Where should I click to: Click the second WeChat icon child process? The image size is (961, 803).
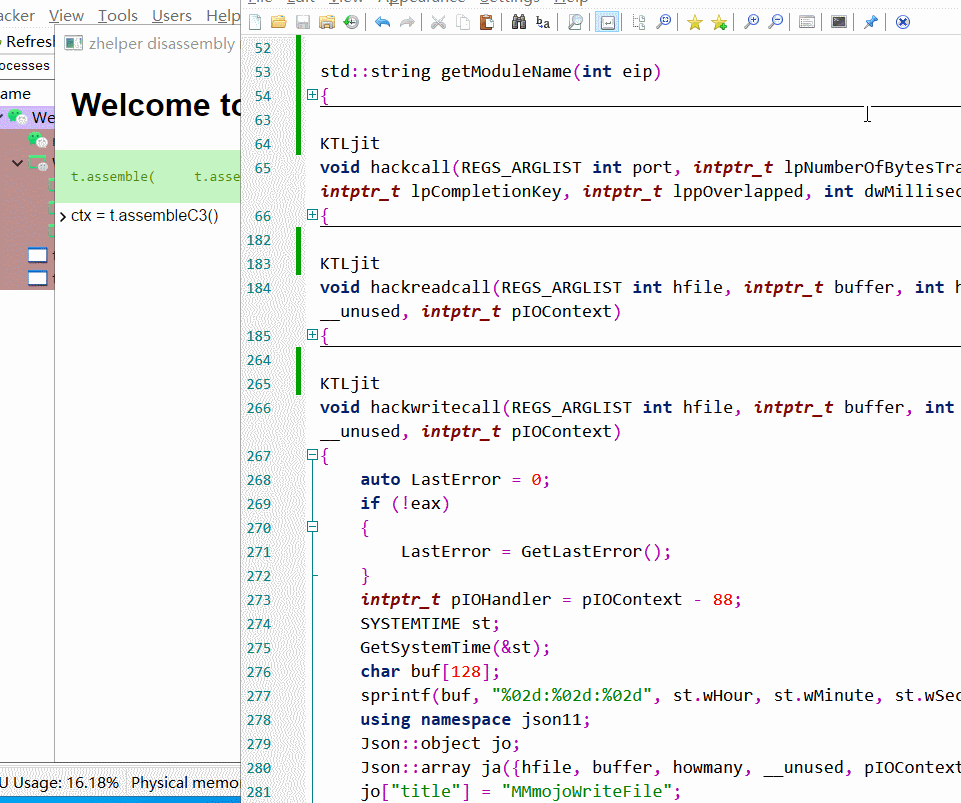pos(38,164)
